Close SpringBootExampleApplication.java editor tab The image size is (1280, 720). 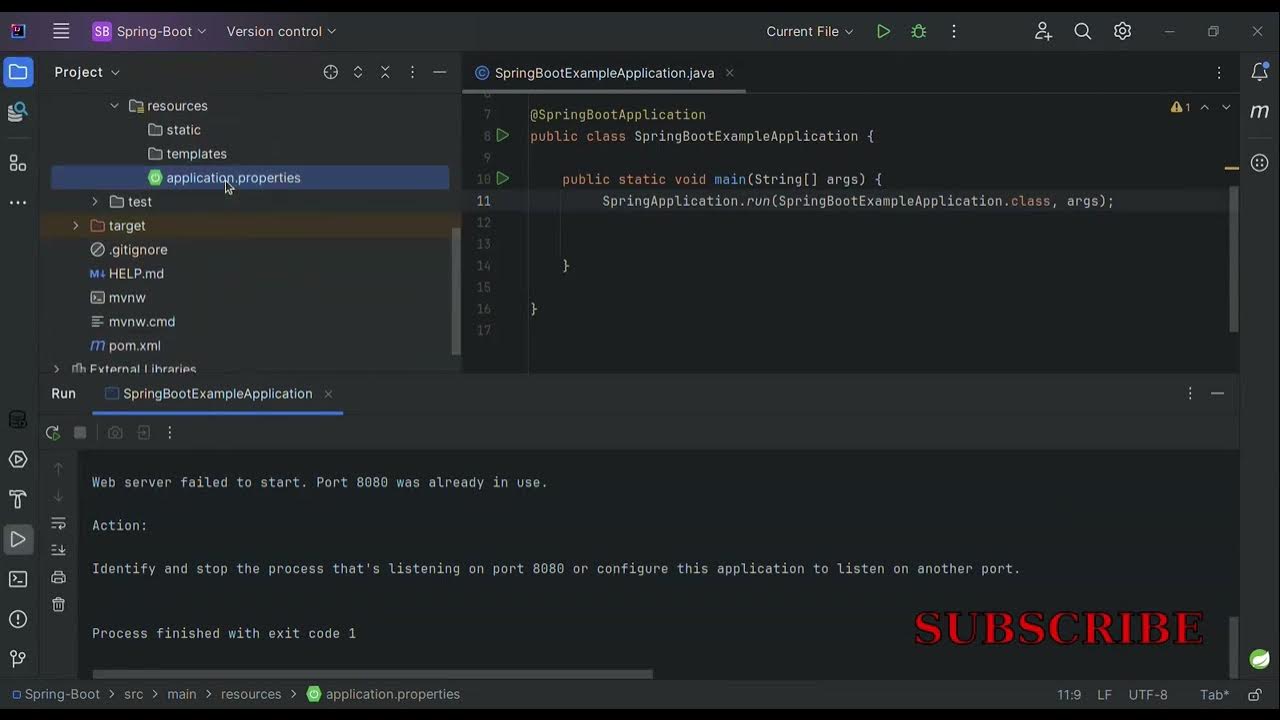[x=729, y=73]
